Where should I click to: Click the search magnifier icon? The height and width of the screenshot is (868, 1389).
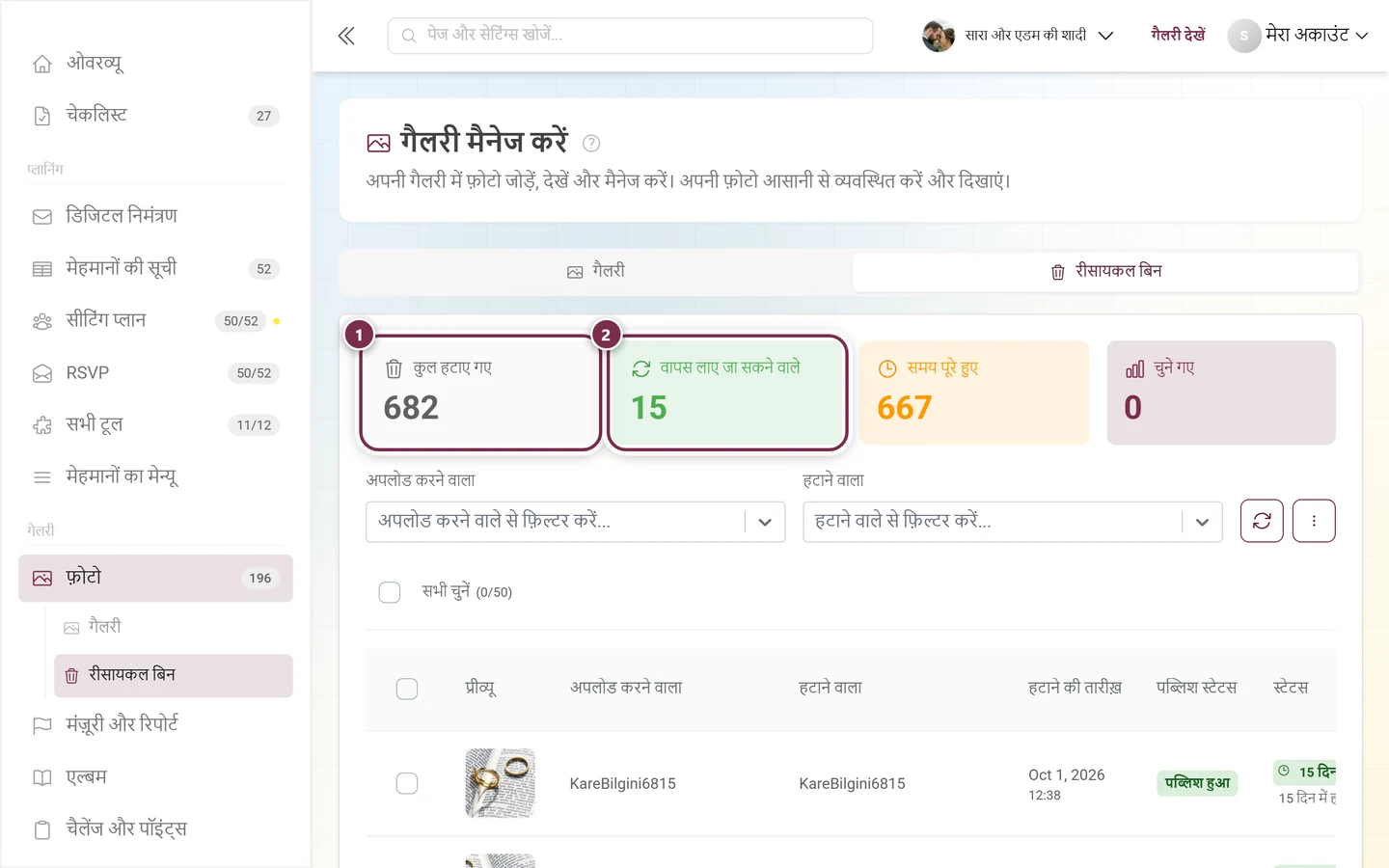click(x=409, y=36)
